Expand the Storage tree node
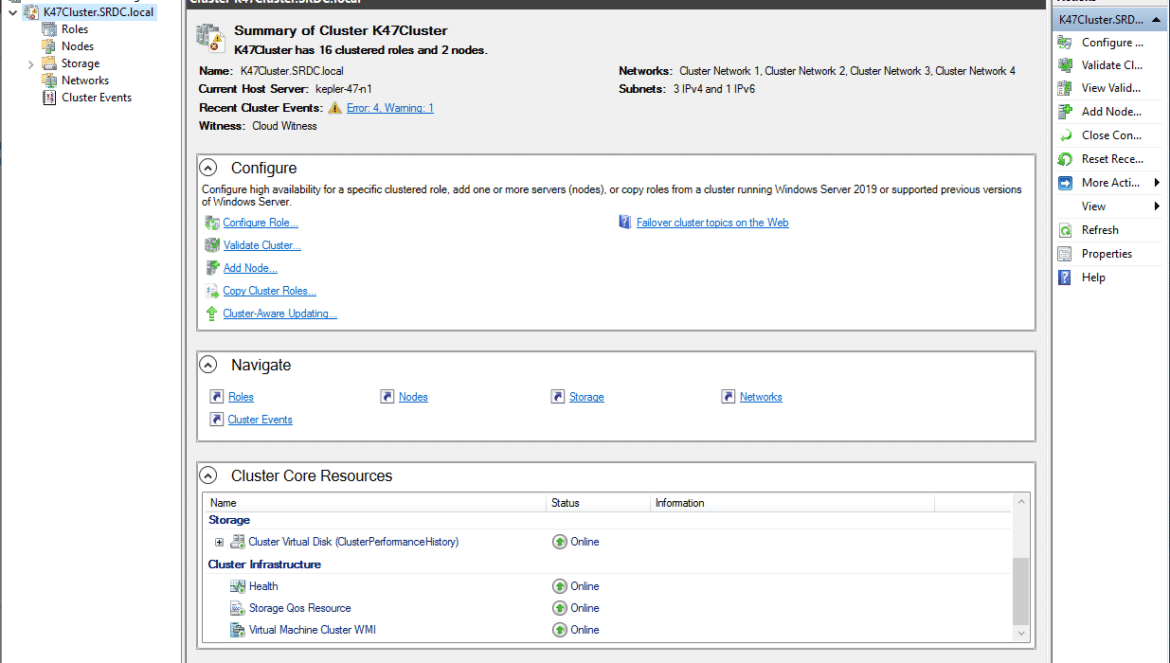 [31, 64]
